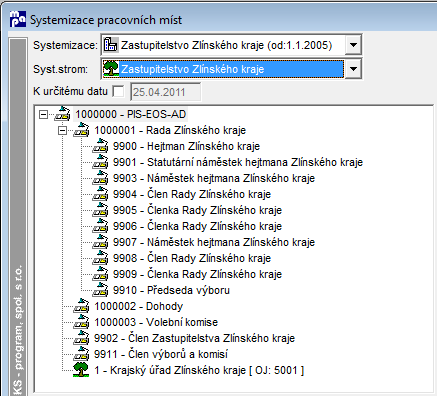Click icon beside 9902 Člen Zastupitelstva

pyautogui.click(x=81, y=338)
